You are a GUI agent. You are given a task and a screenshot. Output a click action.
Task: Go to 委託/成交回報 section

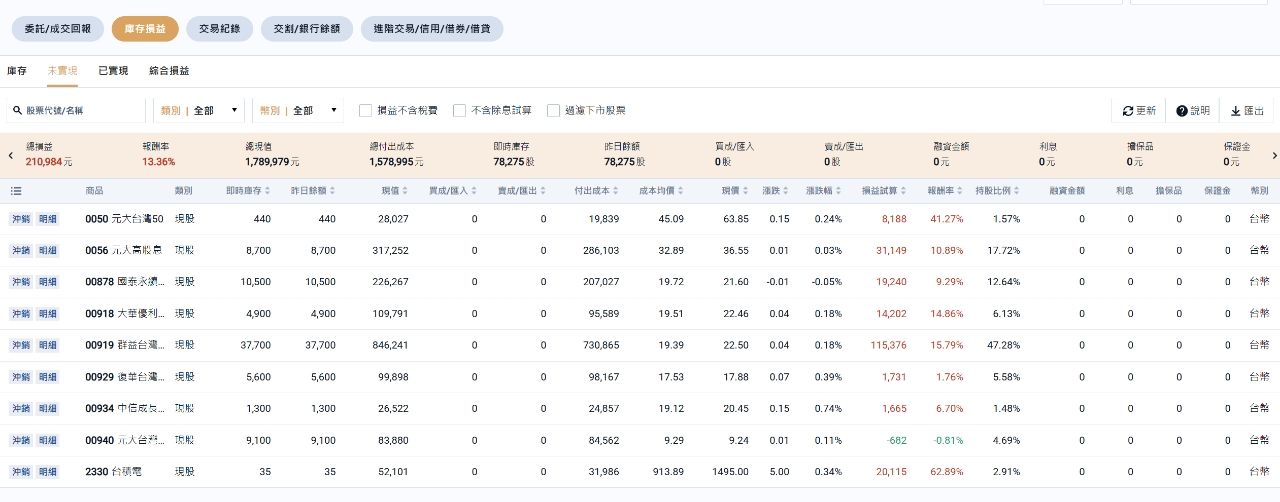point(57,29)
